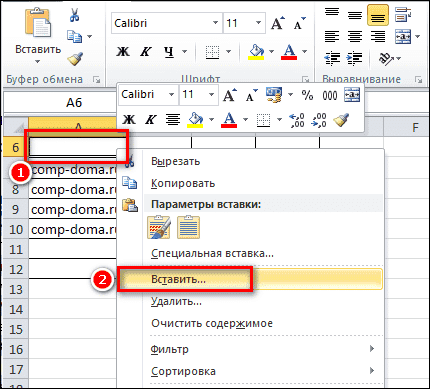The width and height of the screenshot is (430, 389).
Task: Decrease font size in the ribbon
Action: 299,23
